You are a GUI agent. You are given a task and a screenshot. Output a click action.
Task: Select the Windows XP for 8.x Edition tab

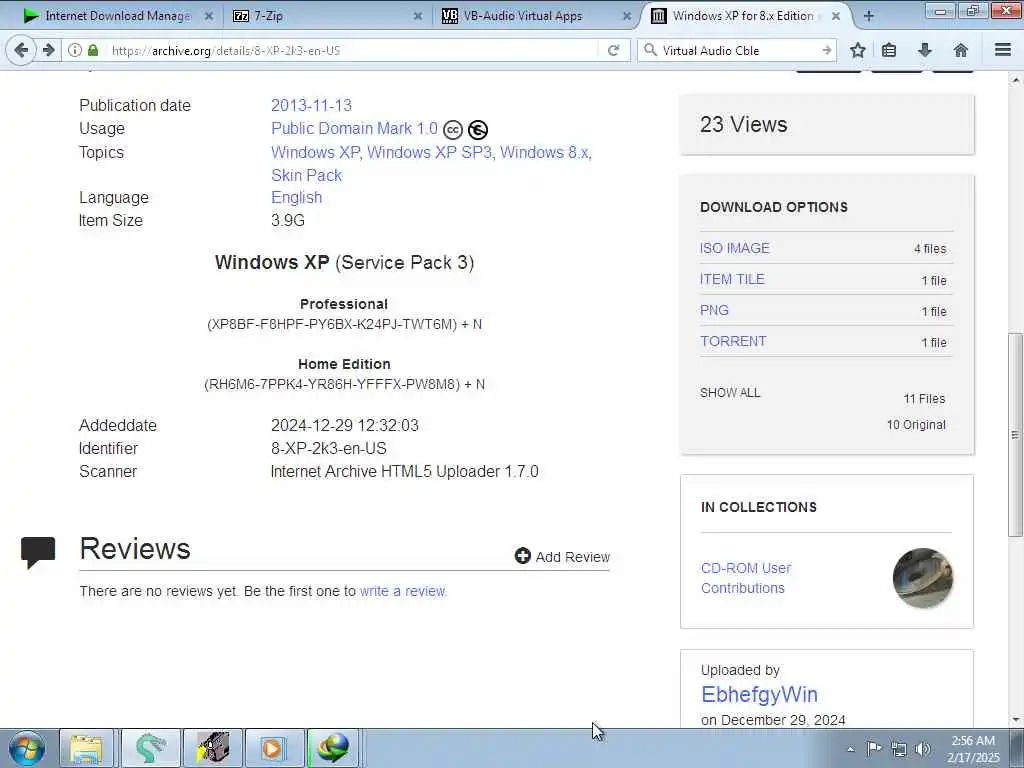[743, 16]
